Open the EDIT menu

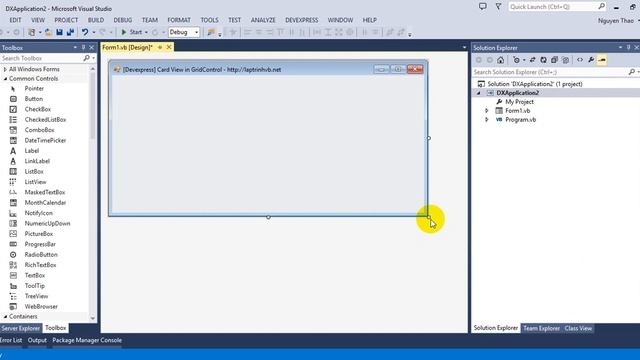(x=15, y=20)
